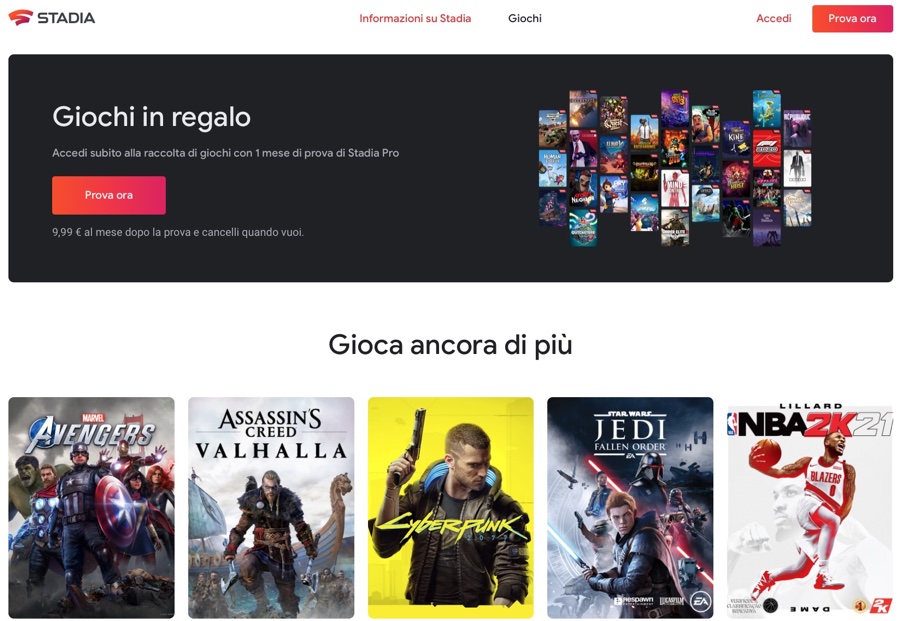The image size is (900, 621).
Task: Open Informazioni su Stadia page
Action: tap(415, 18)
